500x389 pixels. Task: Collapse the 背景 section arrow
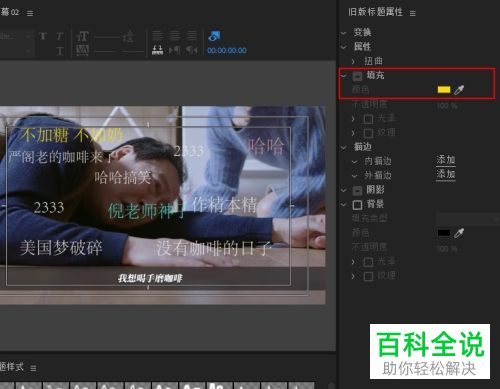tap(344, 204)
